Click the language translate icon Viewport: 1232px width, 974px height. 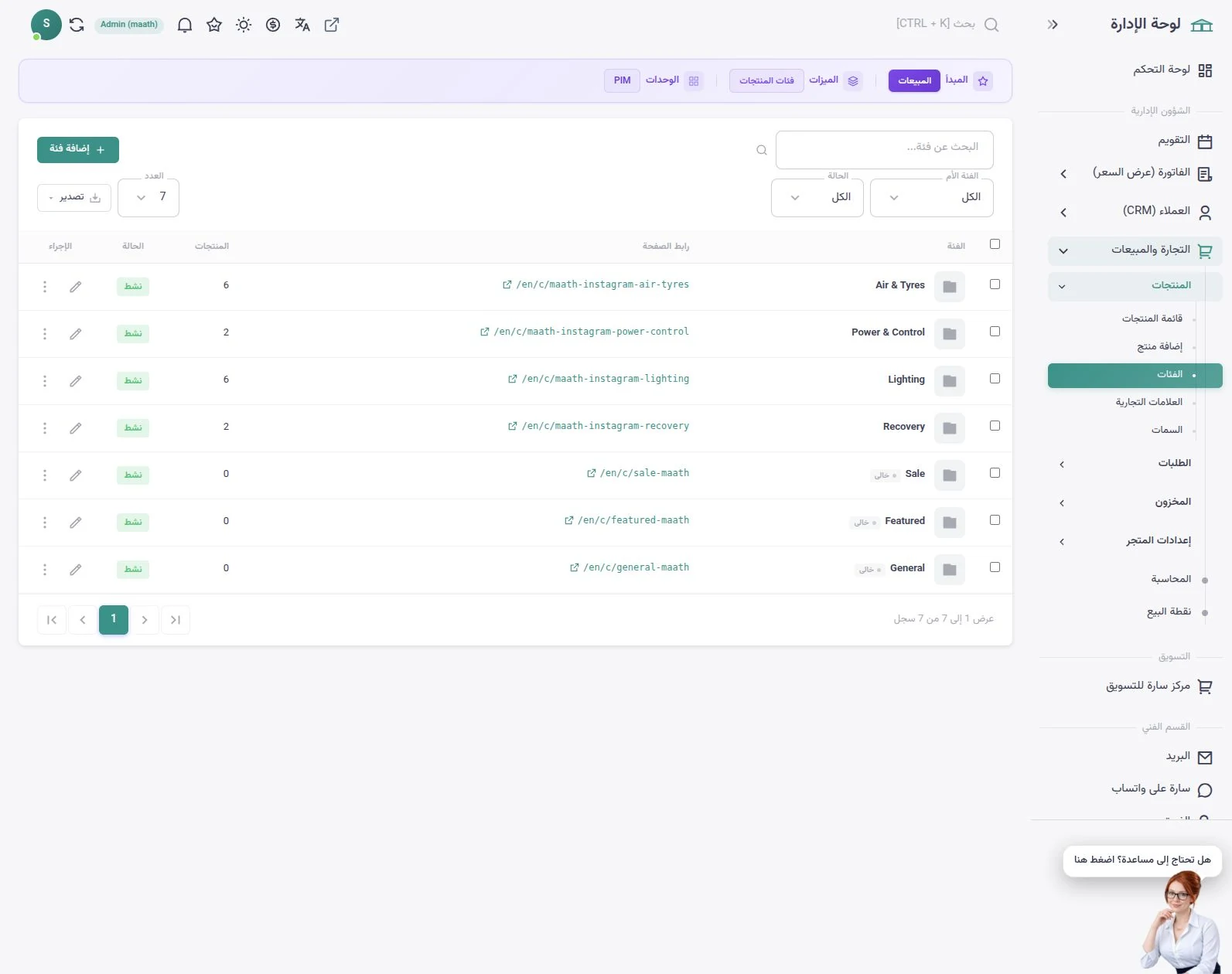[302, 25]
